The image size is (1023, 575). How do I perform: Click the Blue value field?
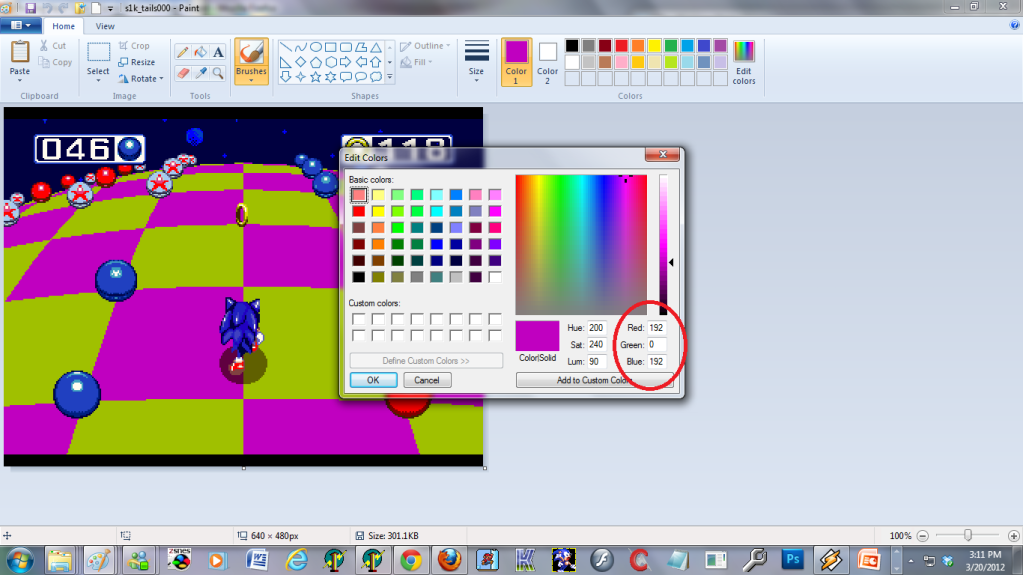[656, 361]
